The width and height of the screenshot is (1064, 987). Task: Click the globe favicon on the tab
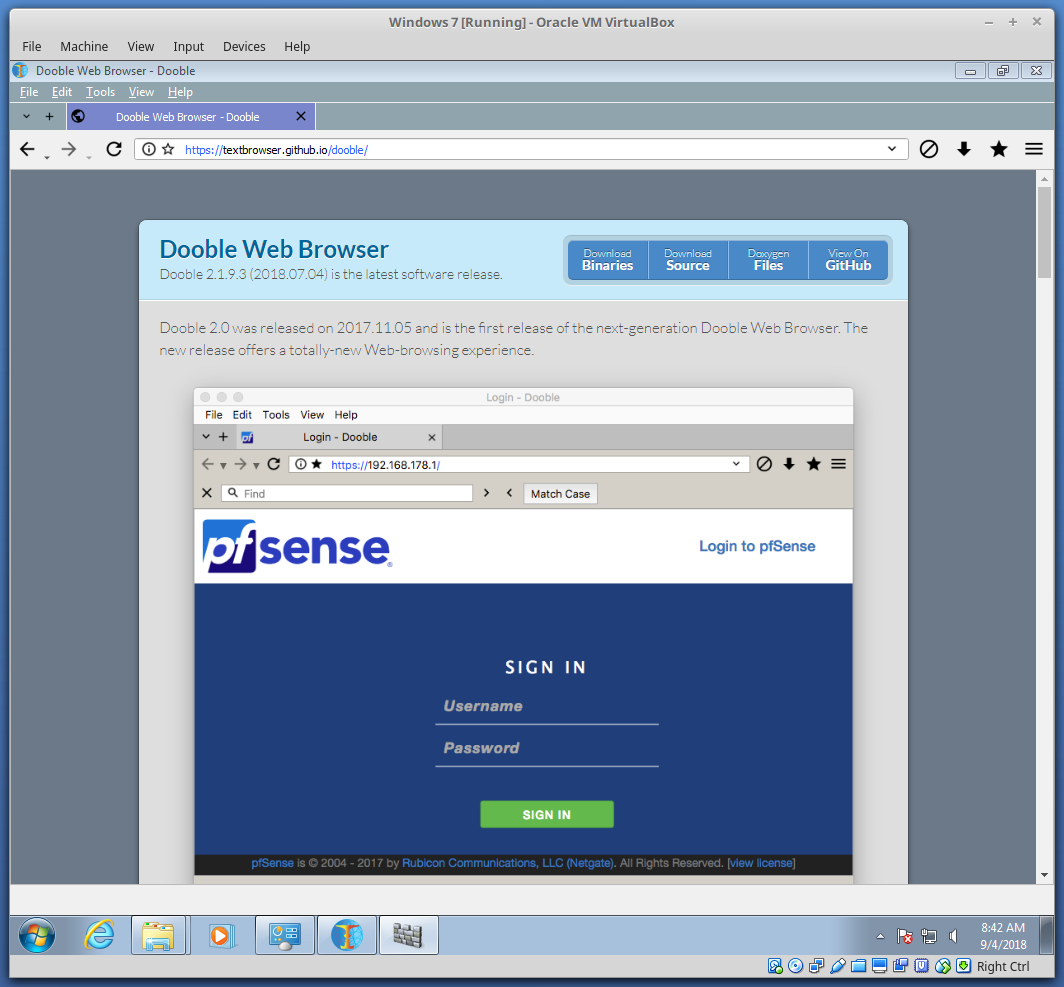[78, 117]
